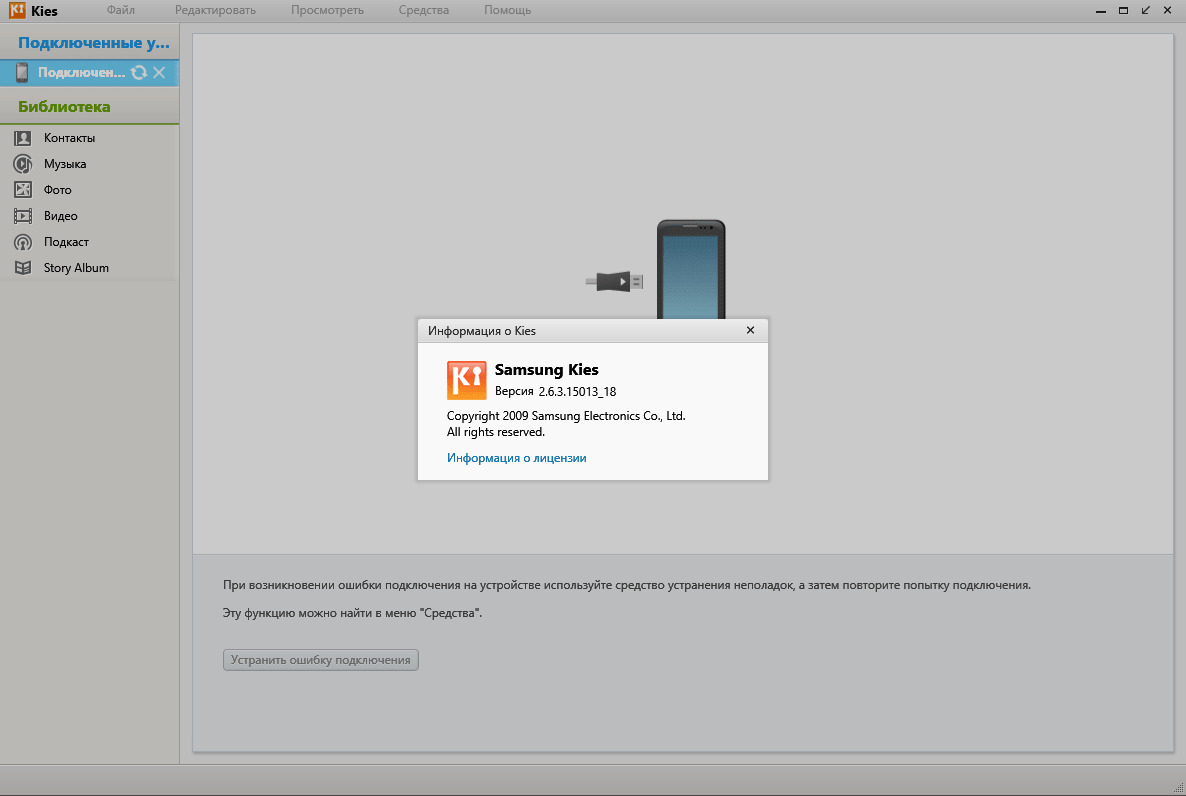
Task: Click the Фото picture icon
Action: click(x=23, y=190)
